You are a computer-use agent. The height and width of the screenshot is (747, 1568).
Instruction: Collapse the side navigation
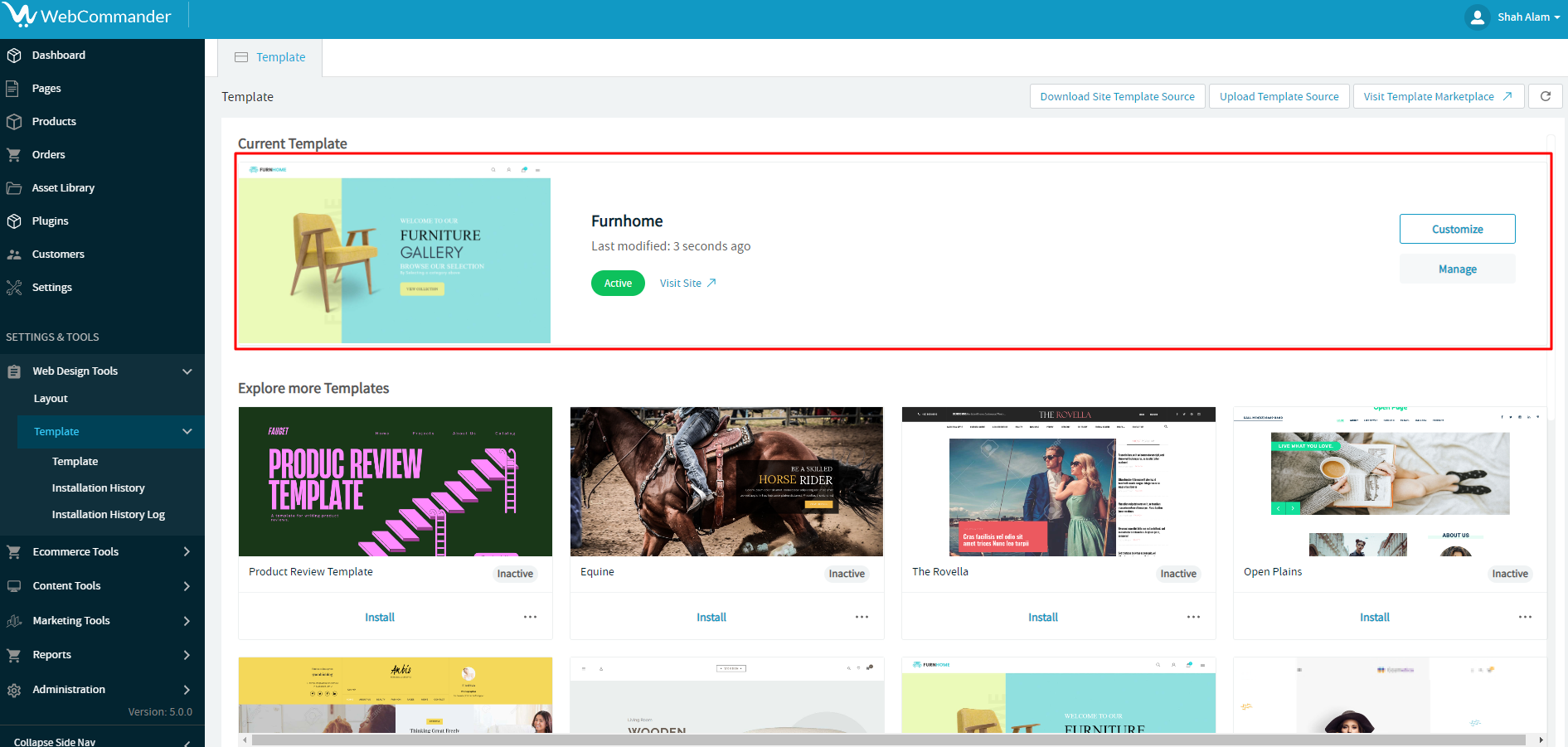coord(102,740)
